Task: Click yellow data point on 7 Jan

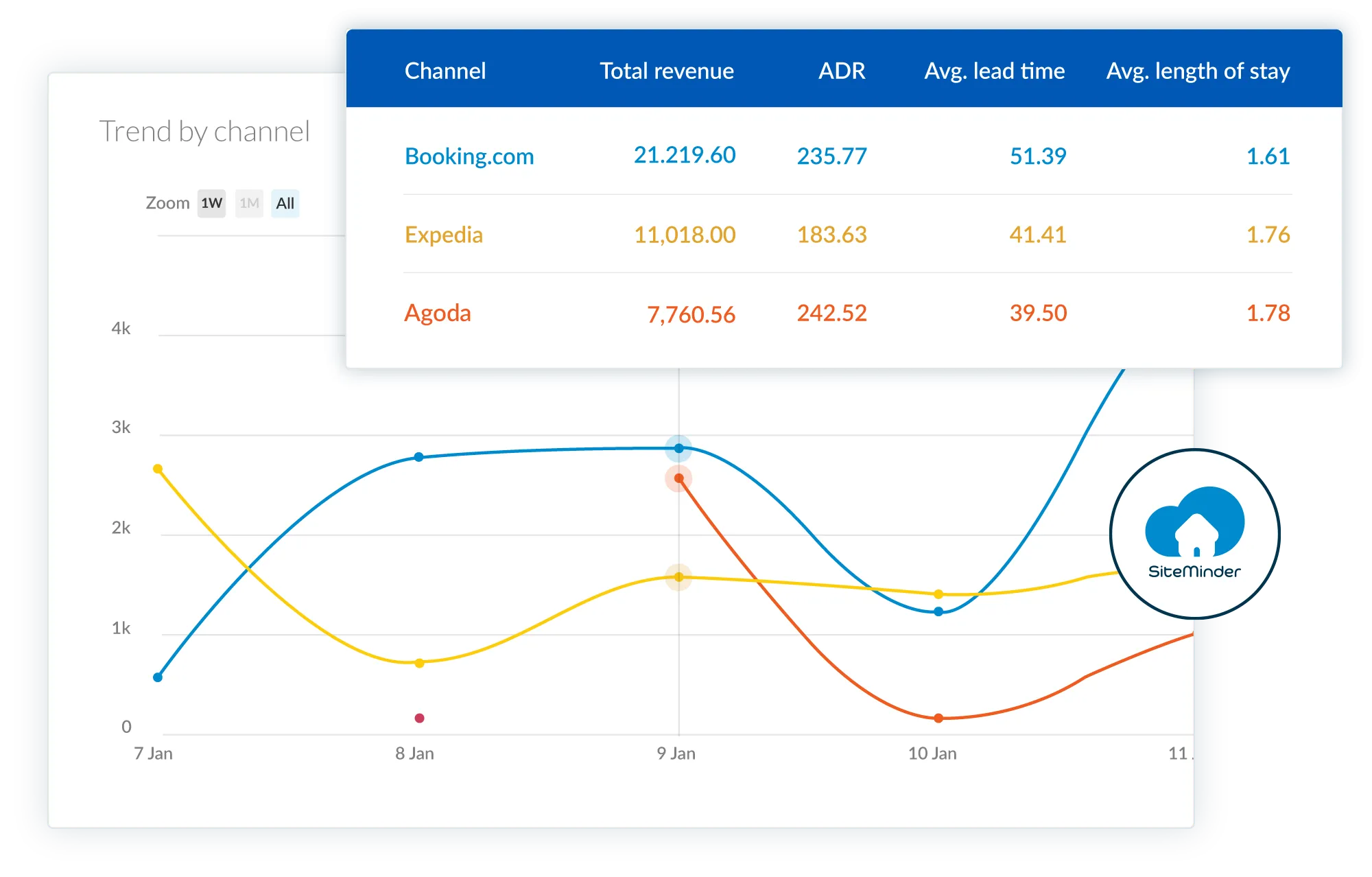Action: point(158,469)
